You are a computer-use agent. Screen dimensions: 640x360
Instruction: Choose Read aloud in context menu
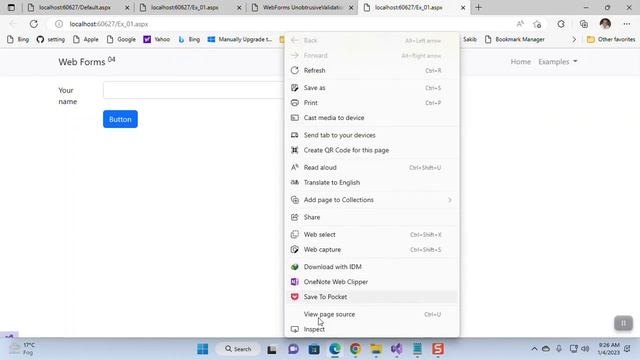coord(372,167)
